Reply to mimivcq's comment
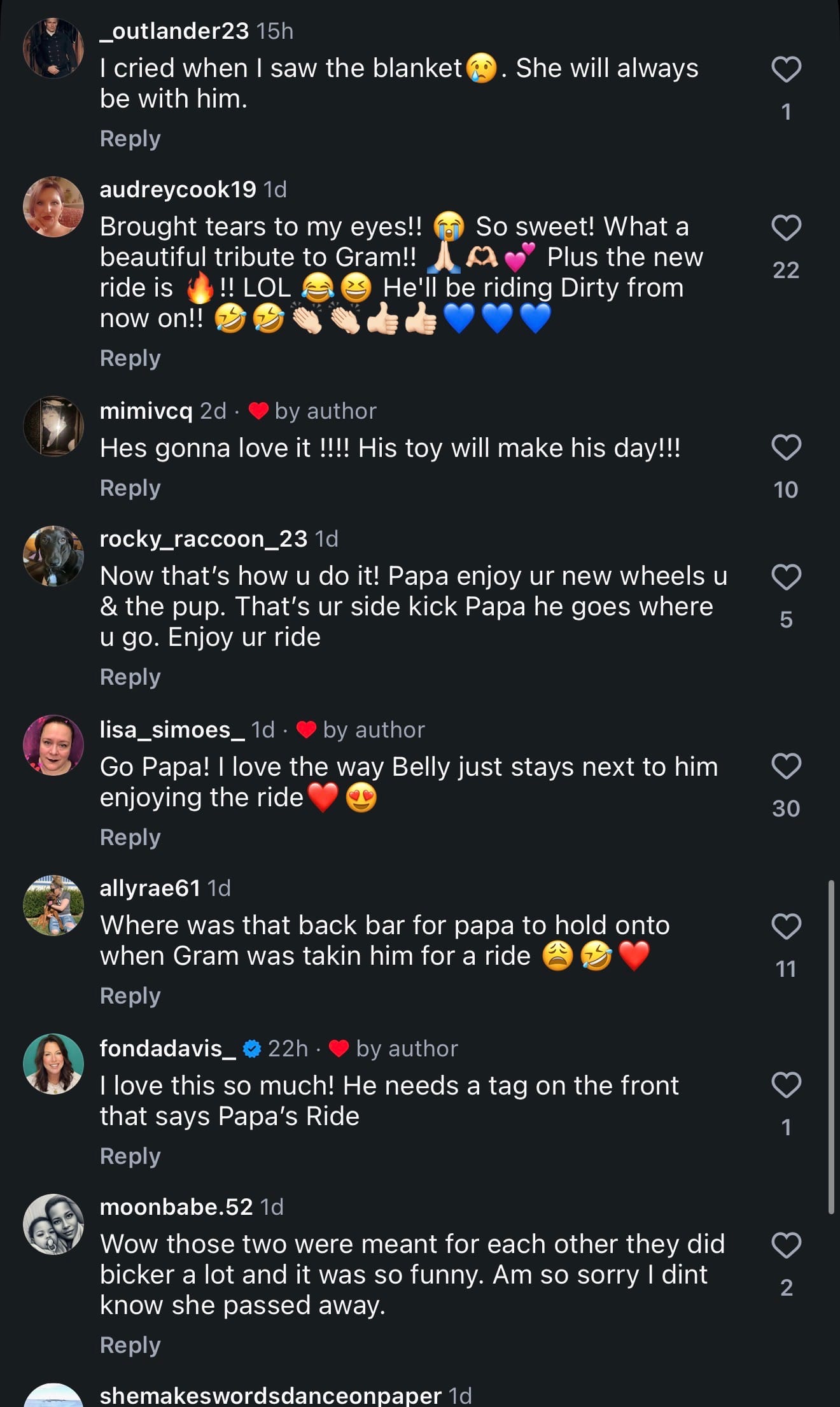Image resolution: width=840 pixels, height=1407 pixels. click(x=130, y=488)
